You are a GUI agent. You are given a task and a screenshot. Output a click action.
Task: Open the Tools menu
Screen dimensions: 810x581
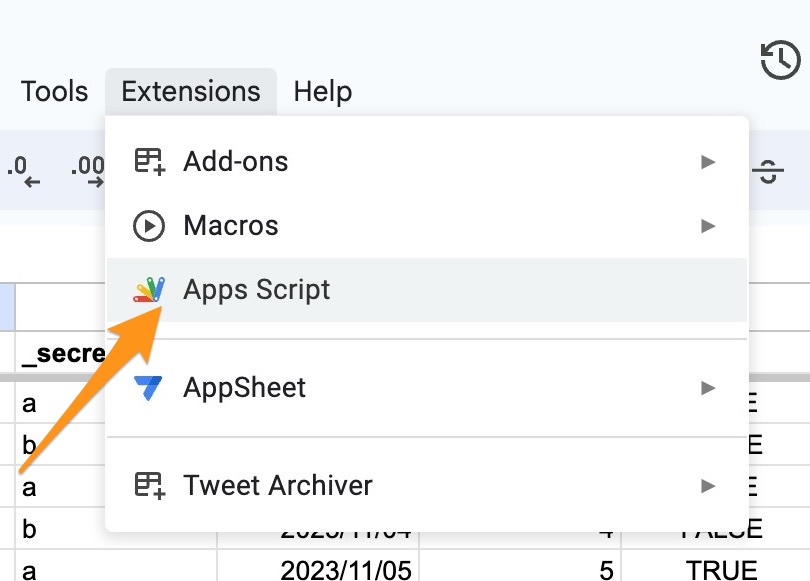coord(54,91)
